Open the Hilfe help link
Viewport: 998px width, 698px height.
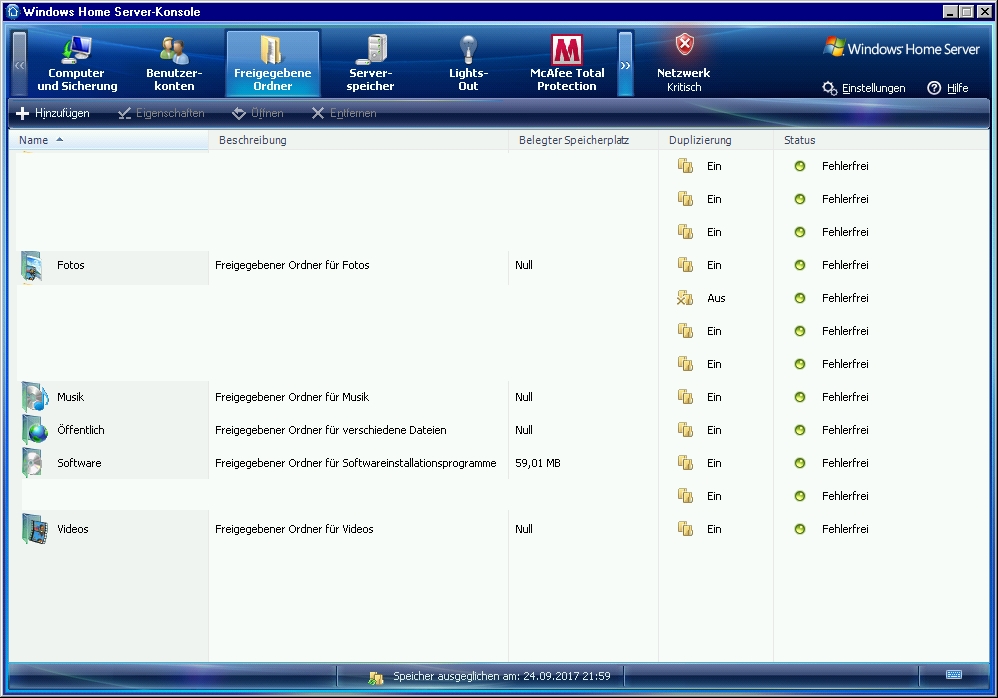pos(948,88)
